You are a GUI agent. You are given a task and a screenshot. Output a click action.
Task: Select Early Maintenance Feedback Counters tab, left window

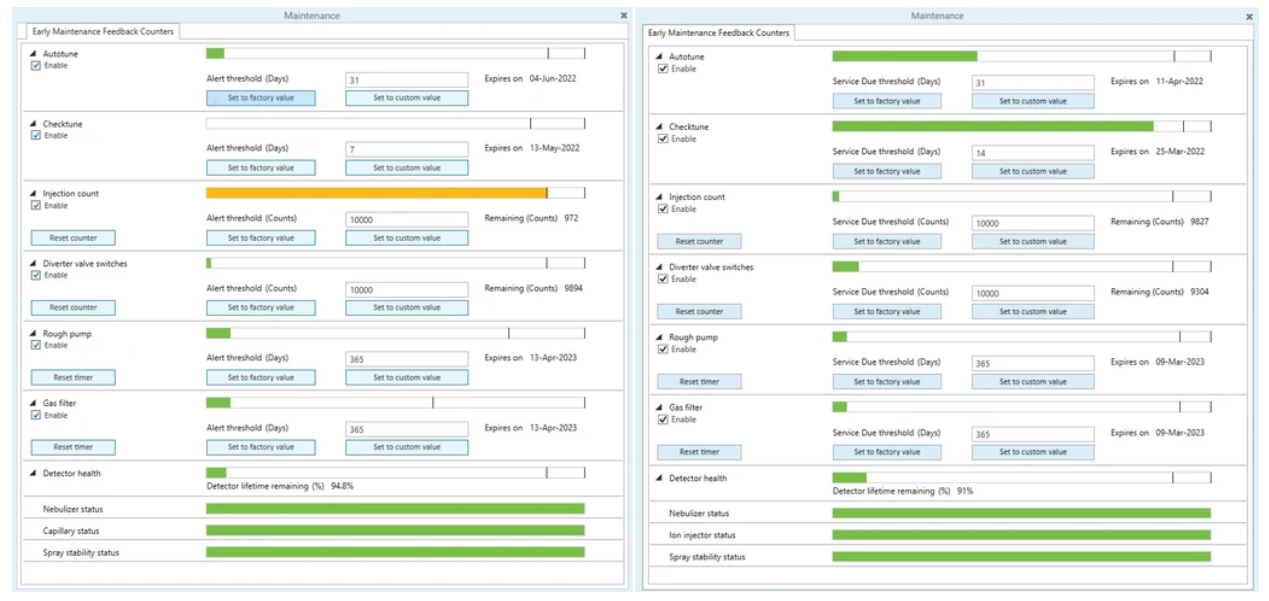point(103,31)
